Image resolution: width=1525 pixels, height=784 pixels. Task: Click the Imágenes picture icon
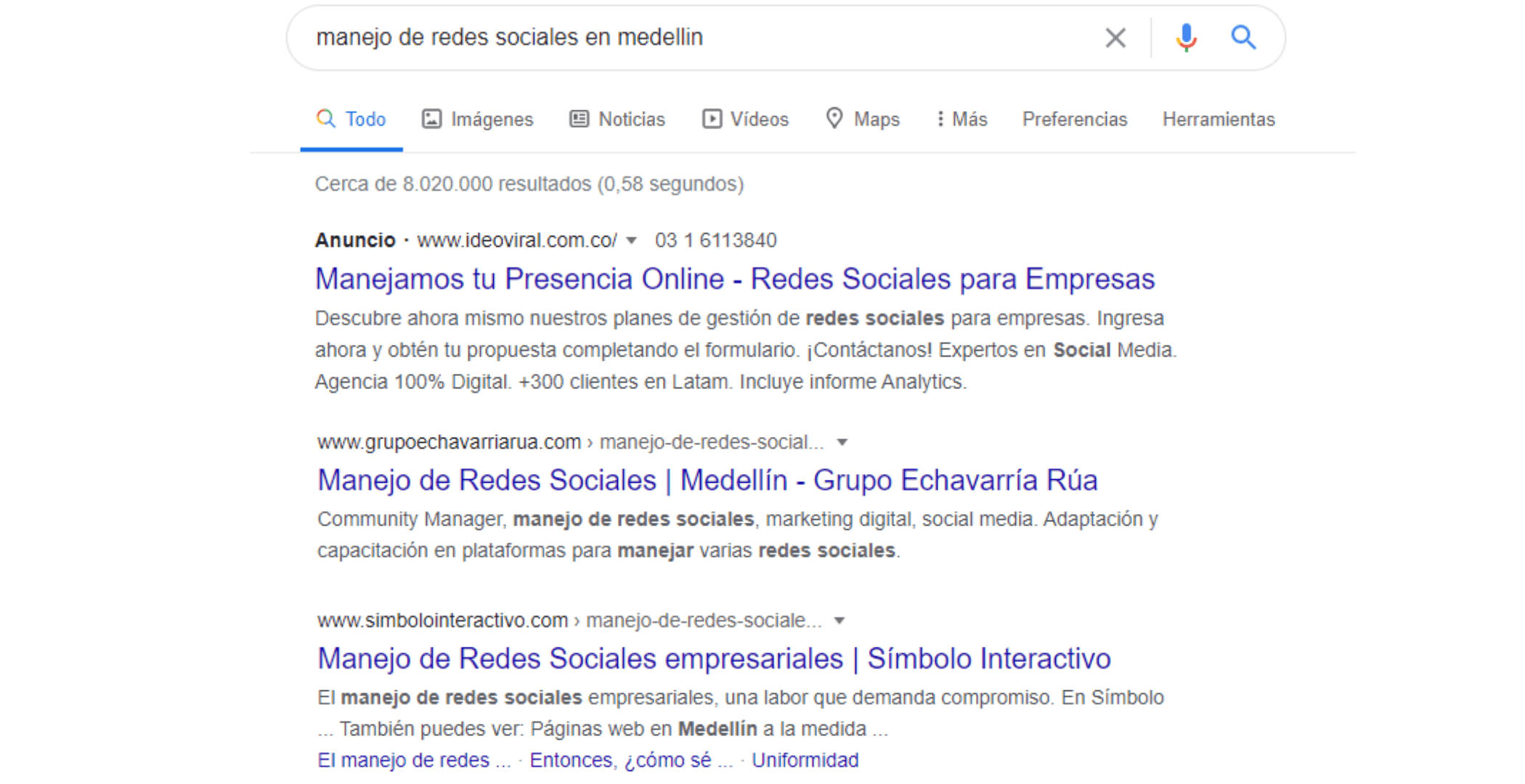point(431,119)
